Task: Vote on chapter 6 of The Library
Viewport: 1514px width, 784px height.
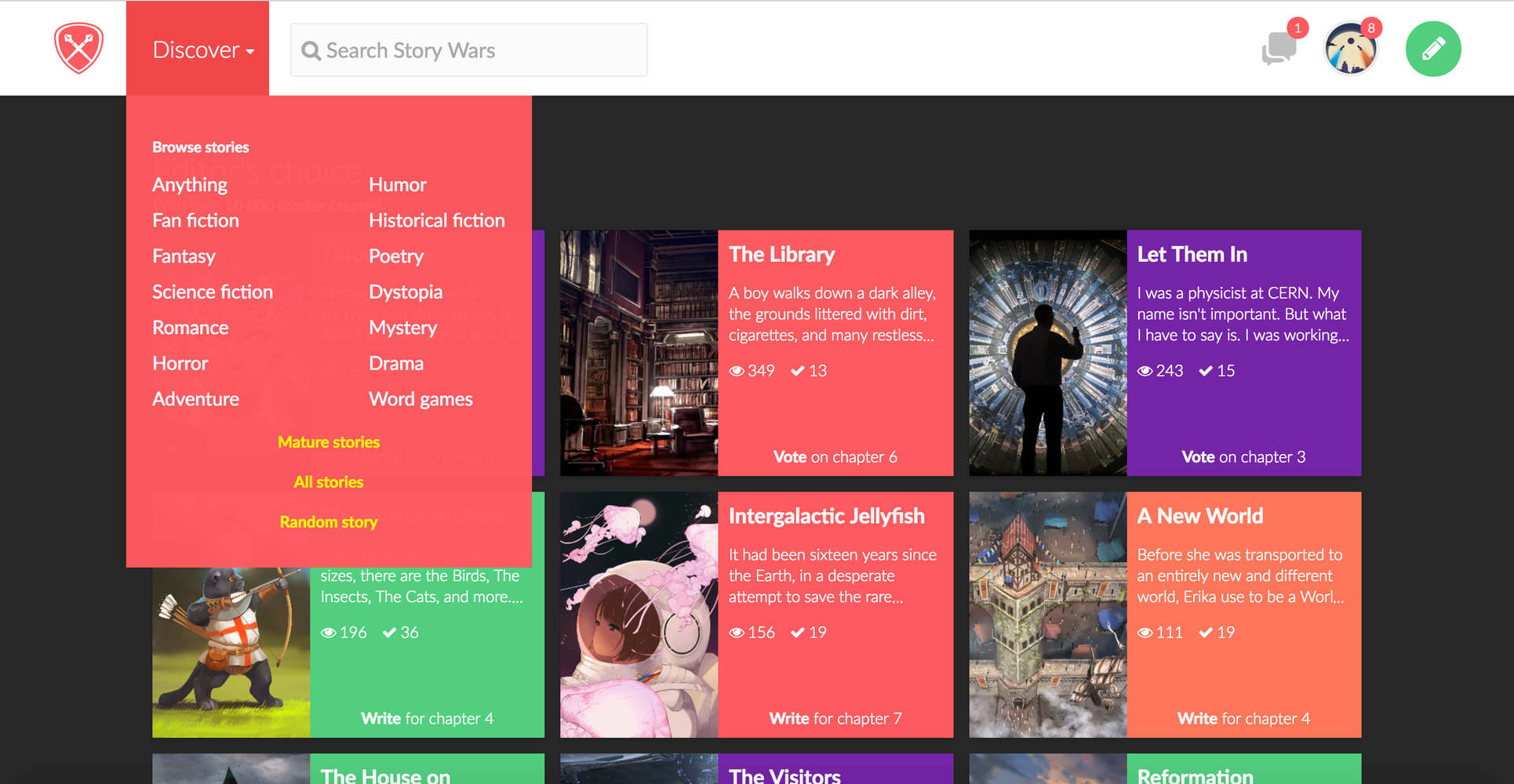Action: pos(835,457)
